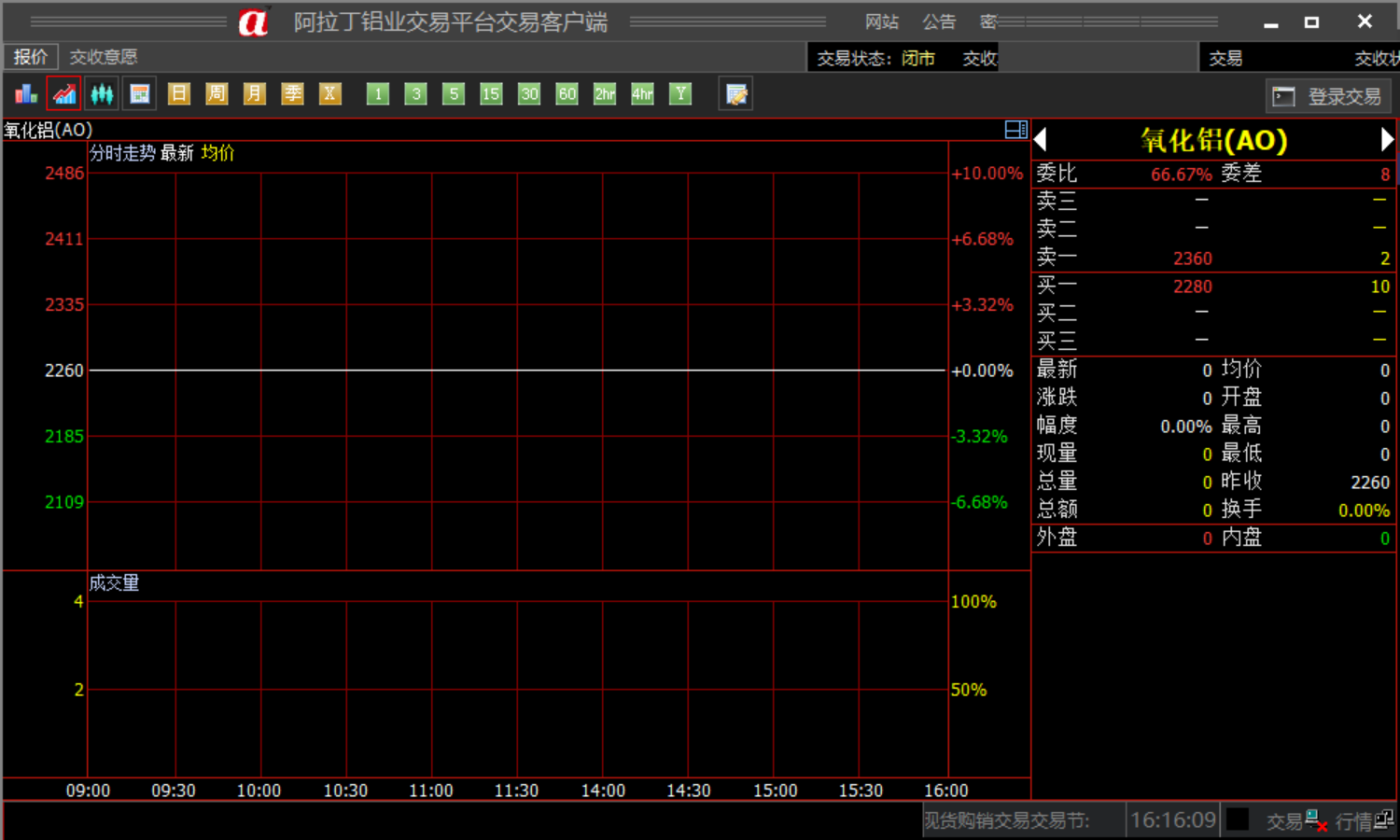Click the 最新 legend label in chart
Image resolution: width=1400 pixels, height=840 pixels.
point(177,153)
